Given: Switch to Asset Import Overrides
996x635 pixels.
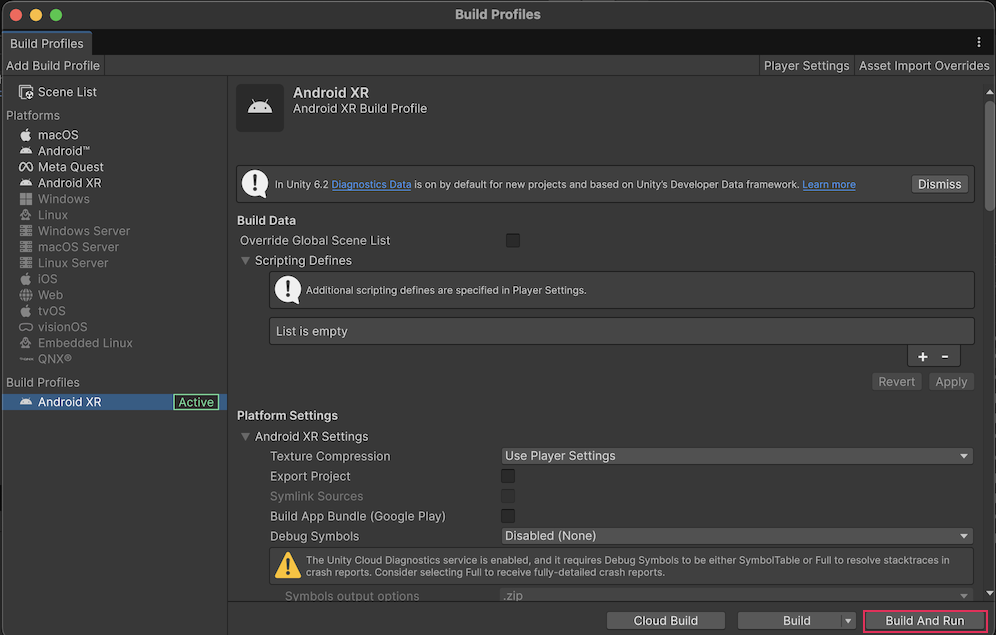Looking at the screenshot, I should [x=924, y=66].
